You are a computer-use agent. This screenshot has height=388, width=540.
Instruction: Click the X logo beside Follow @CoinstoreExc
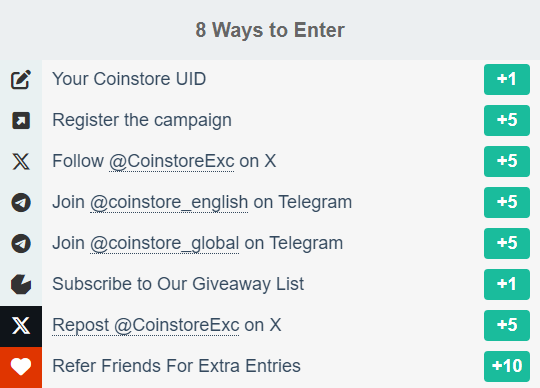pos(21,161)
